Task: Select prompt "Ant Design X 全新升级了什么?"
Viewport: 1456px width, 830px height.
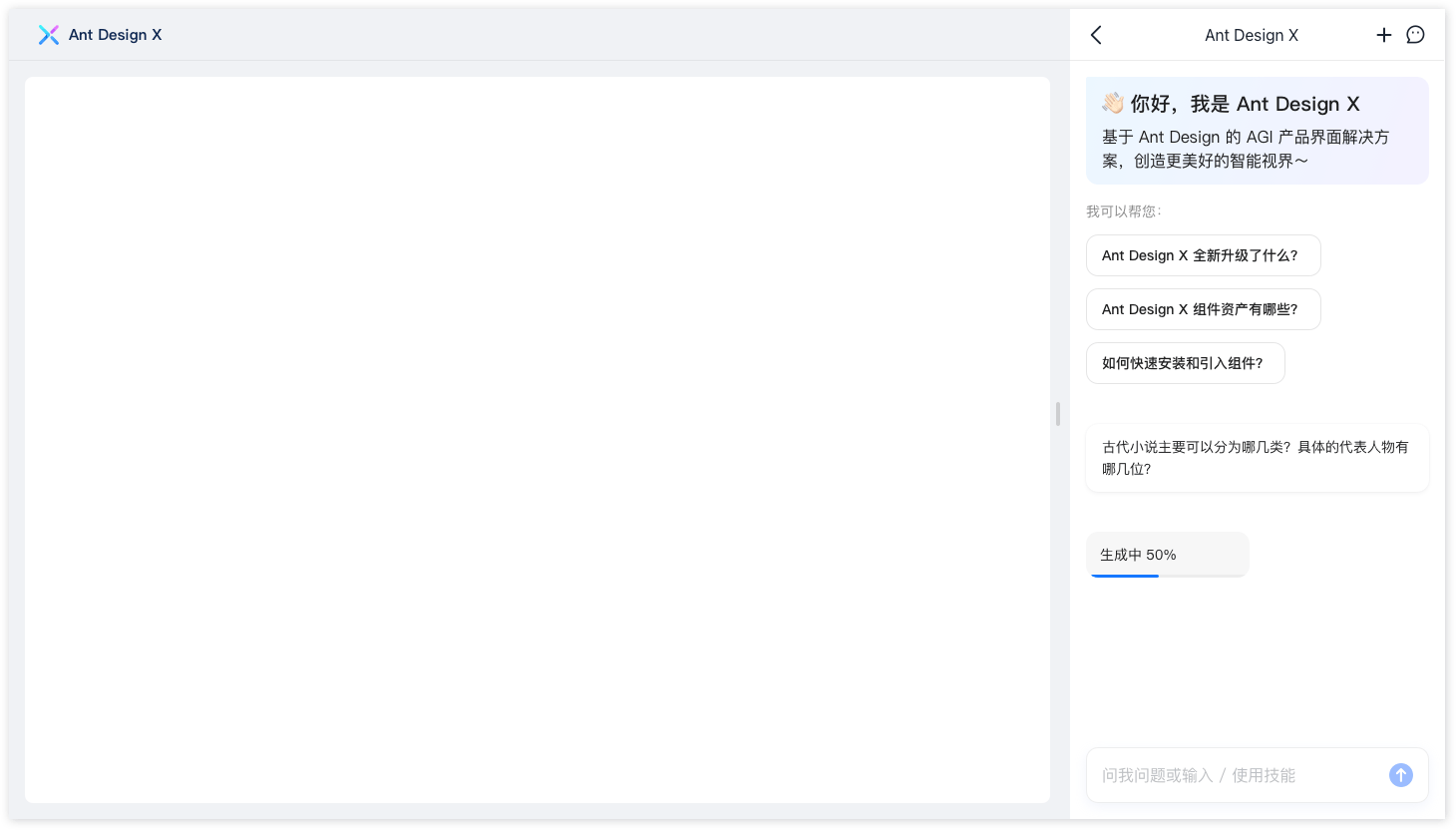Action: (x=1204, y=255)
